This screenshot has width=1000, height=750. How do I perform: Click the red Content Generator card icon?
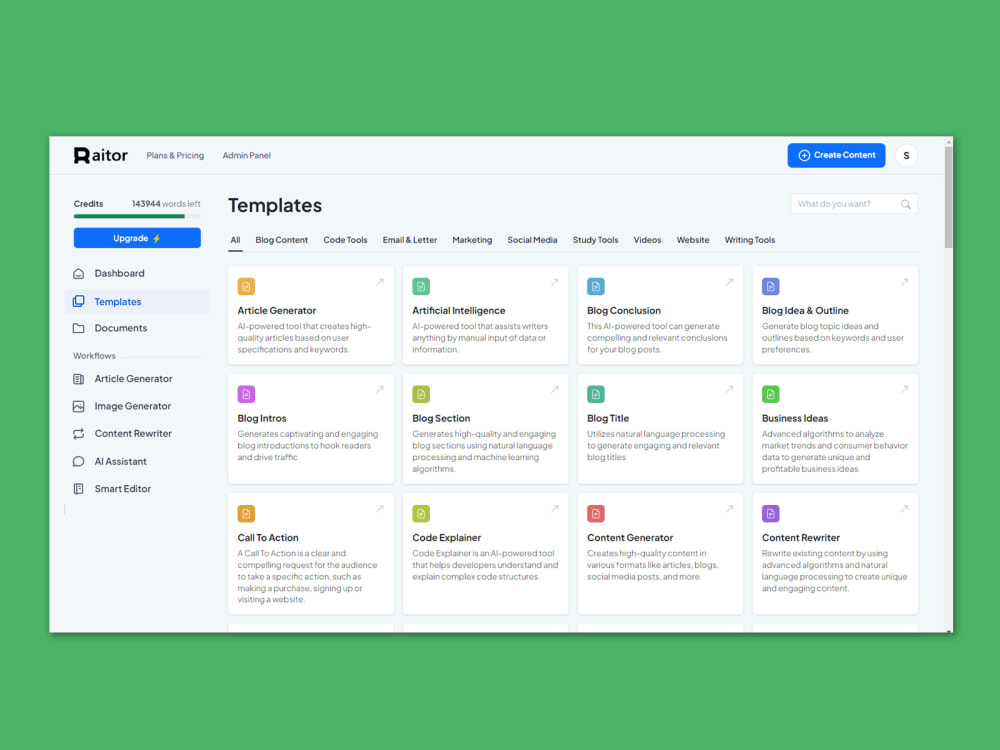click(596, 513)
